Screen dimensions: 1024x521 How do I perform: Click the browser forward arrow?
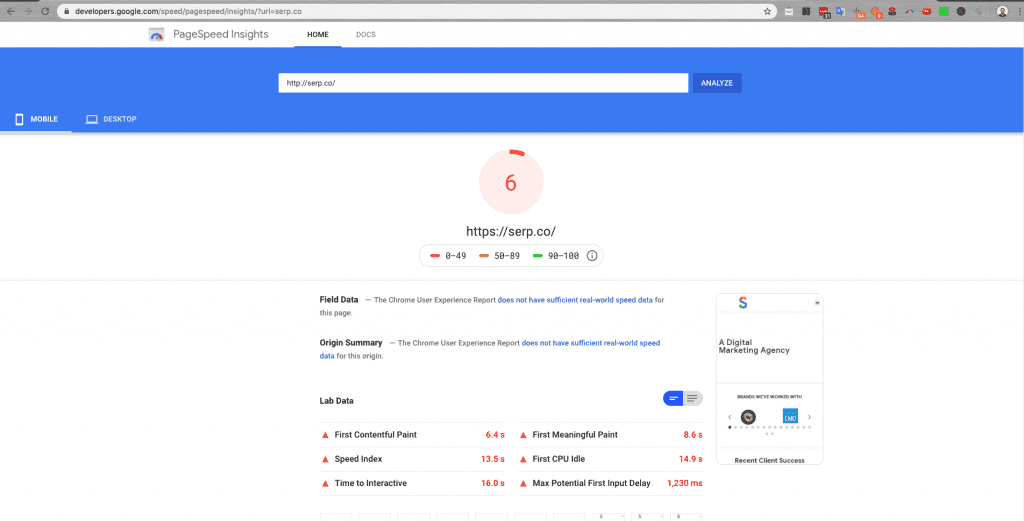tap(27, 11)
